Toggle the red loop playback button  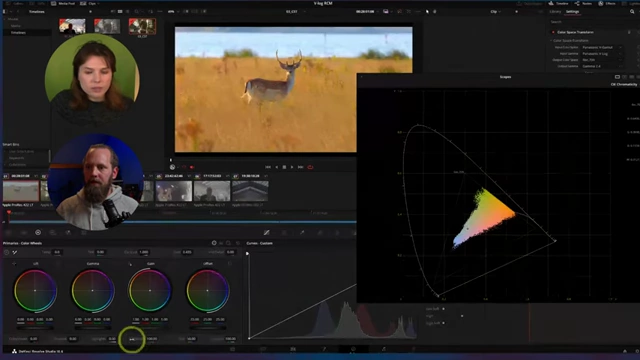coord(310,167)
